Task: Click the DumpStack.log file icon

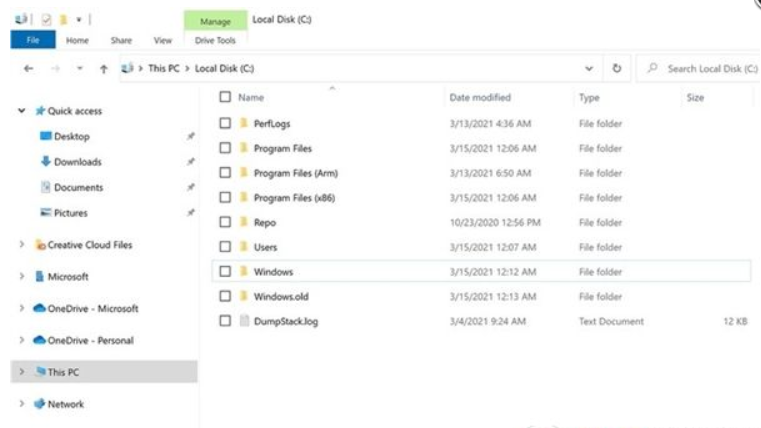Action: 243,321
